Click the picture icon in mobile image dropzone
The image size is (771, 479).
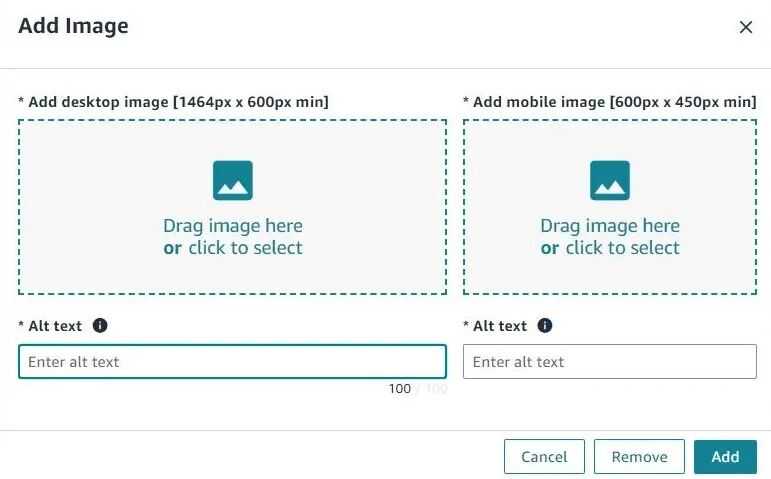coord(610,181)
